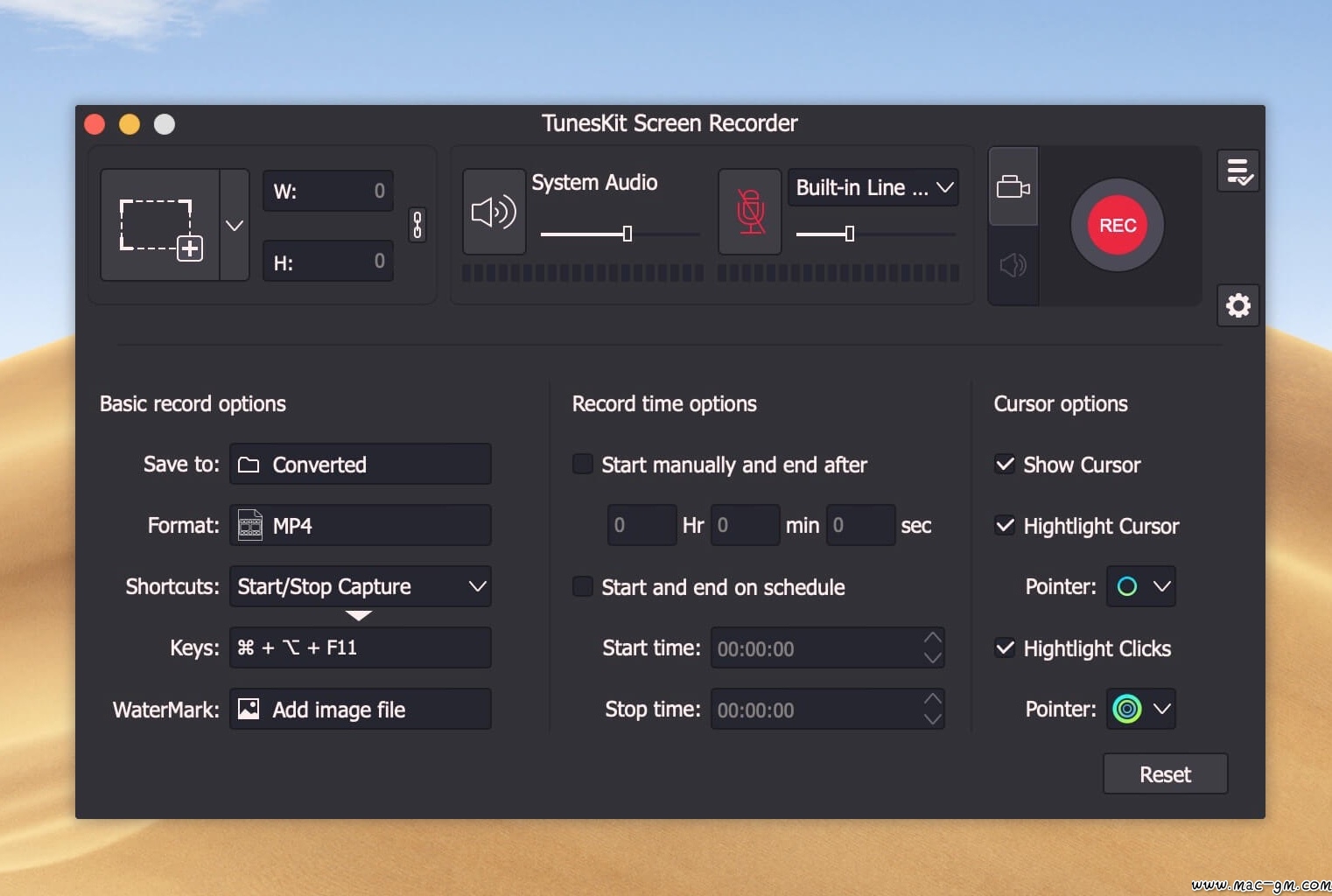This screenshot has height=896, width=1332.
Task: Uncheck the Show Cursor checkbox
Action: click(x=1006, y=464)
